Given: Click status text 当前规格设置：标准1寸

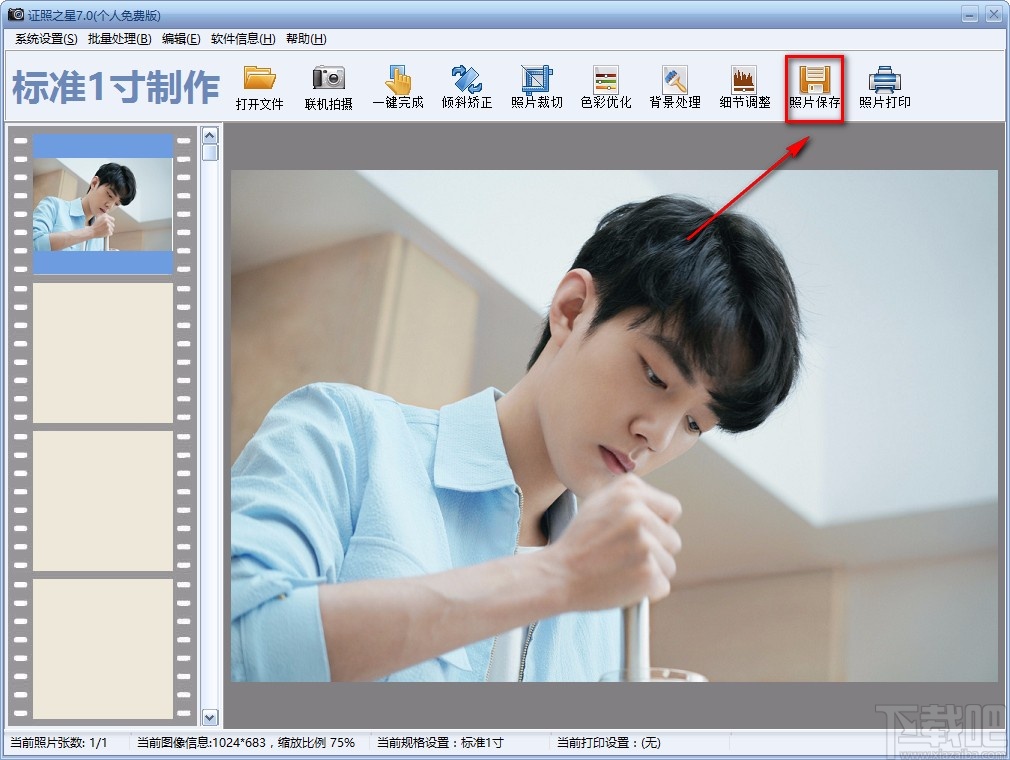Looking at the screenshot, I should pos(440,743).
